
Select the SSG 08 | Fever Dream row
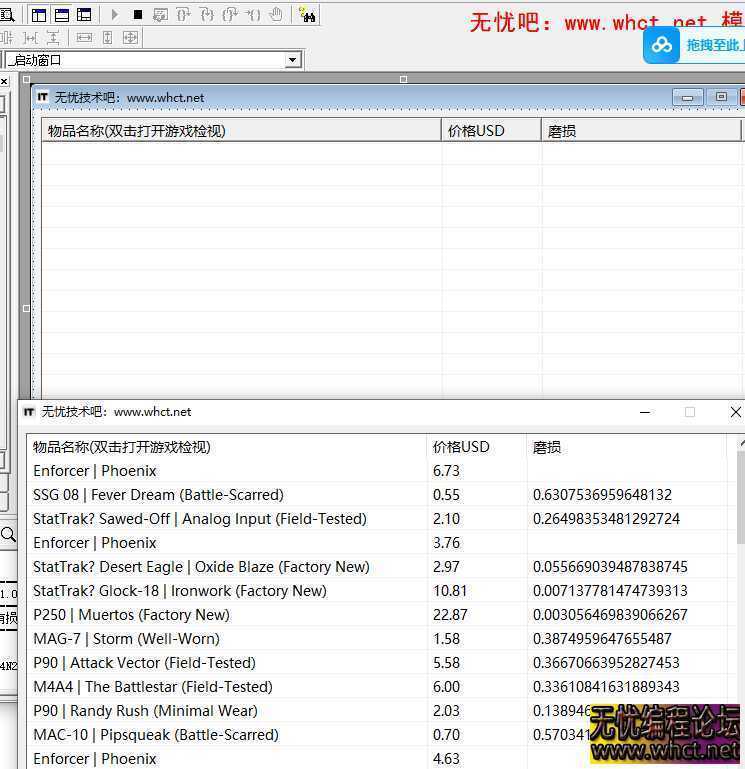pyautogui.click(x=158, y=495)
